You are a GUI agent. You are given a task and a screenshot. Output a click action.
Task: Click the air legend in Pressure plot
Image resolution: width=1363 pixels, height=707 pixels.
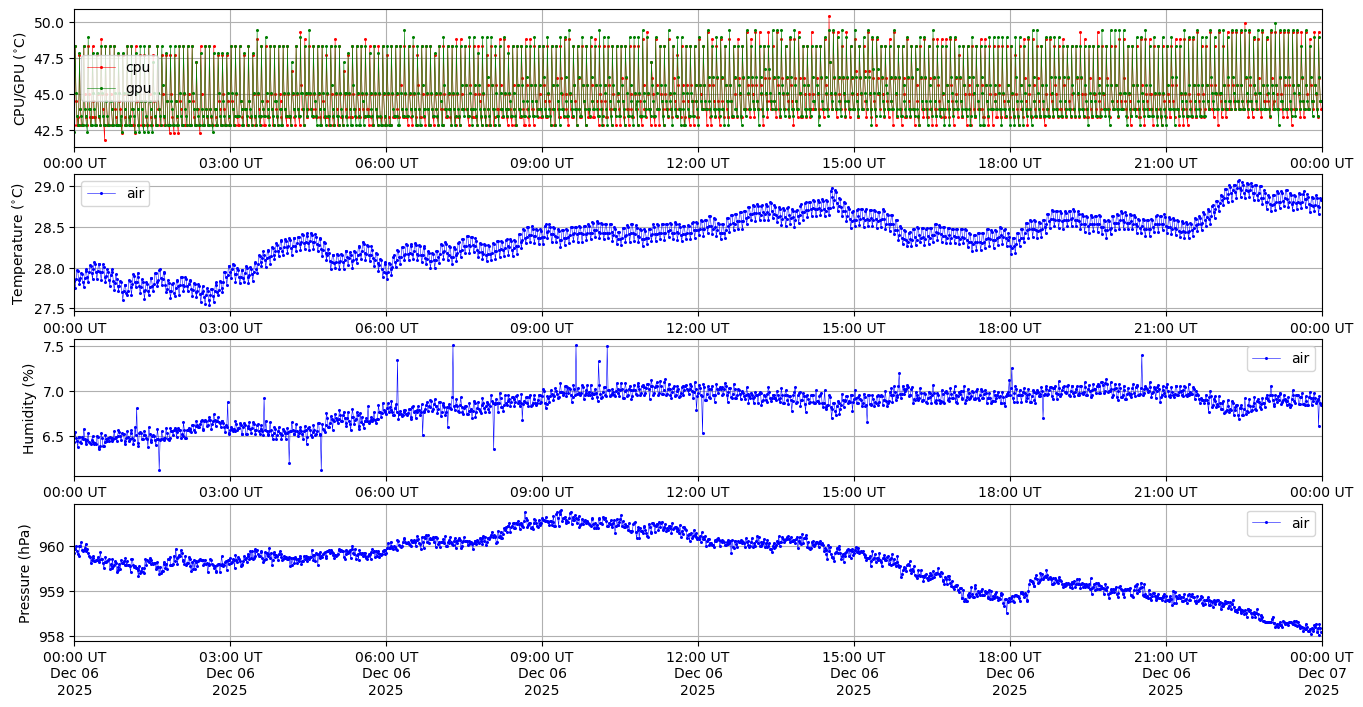coord(1281,523)
